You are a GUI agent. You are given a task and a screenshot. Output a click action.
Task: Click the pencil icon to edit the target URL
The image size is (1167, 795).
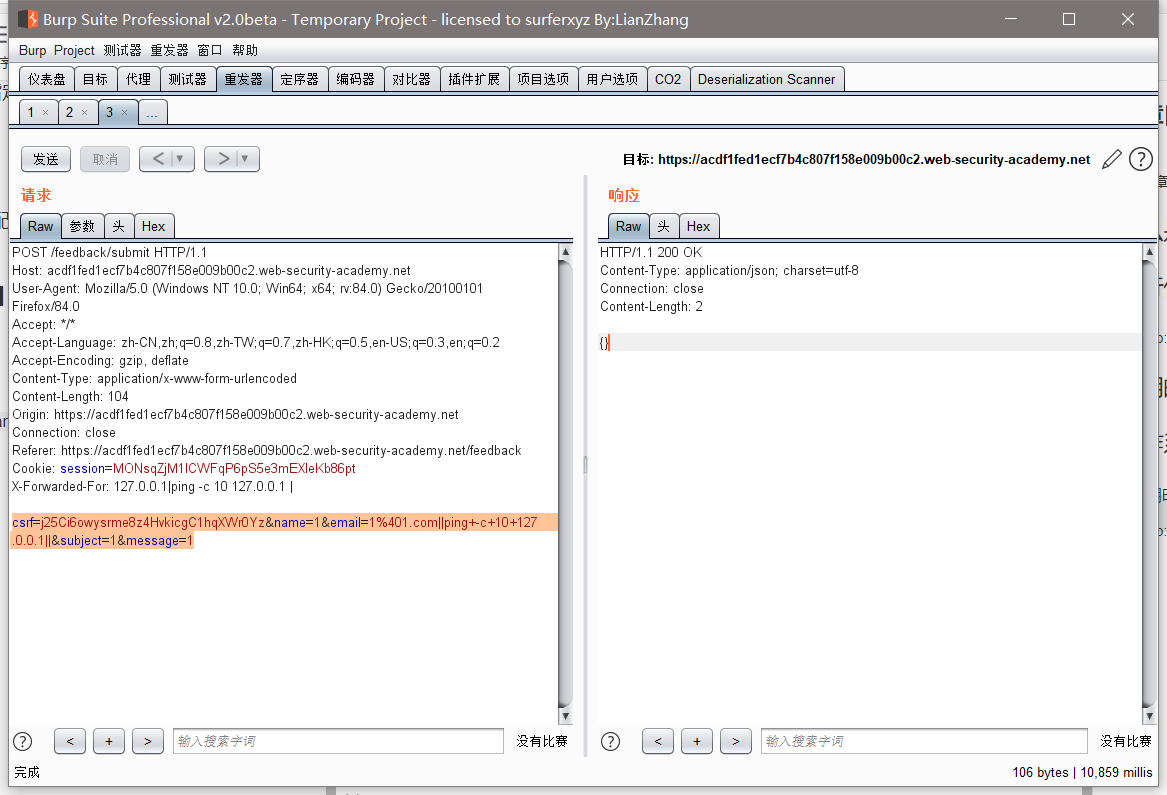point(1111,158)
